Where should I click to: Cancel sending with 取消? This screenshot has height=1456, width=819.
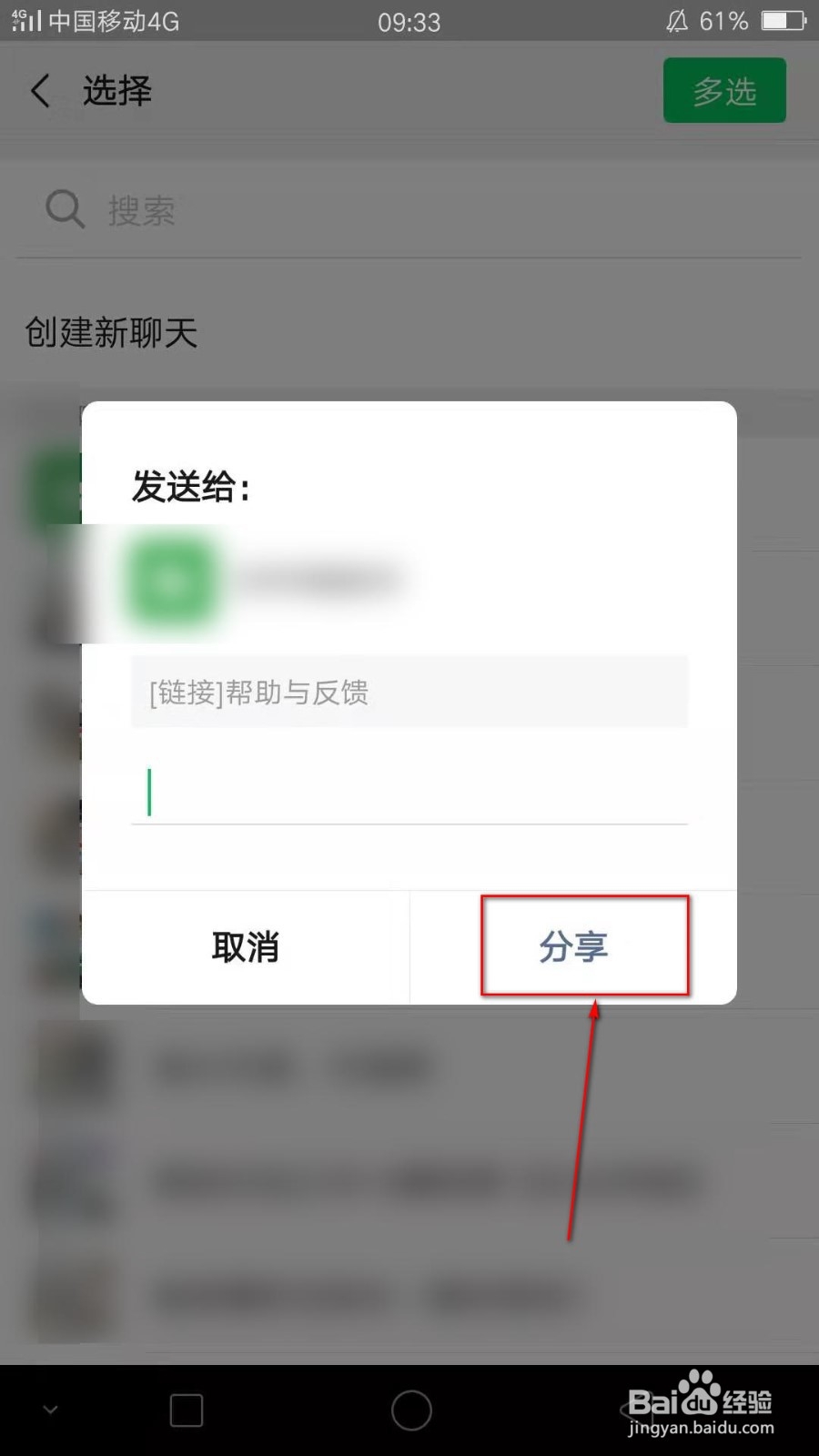click(246, 947)
